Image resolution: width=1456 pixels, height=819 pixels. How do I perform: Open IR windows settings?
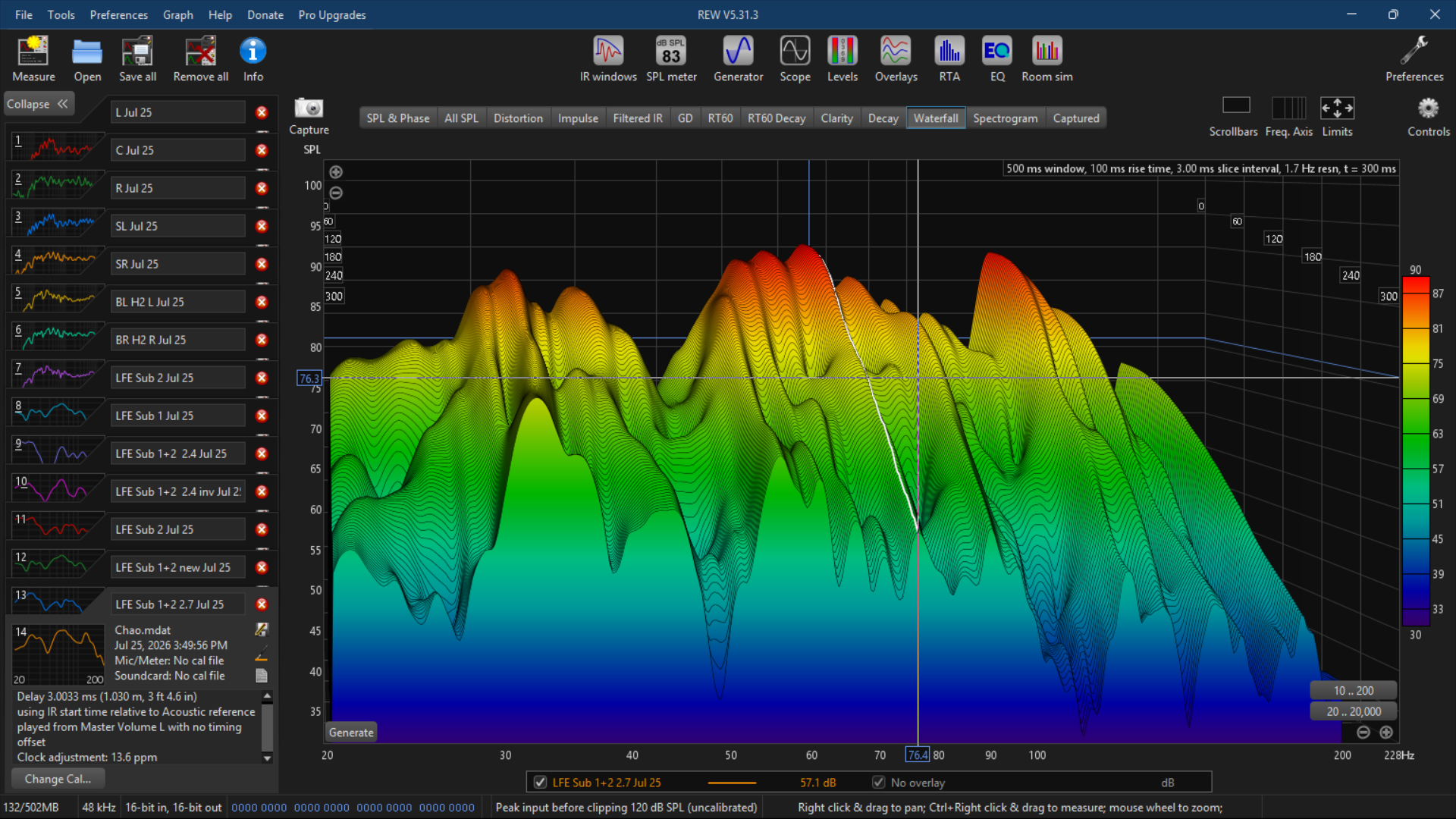coord(608,59)
